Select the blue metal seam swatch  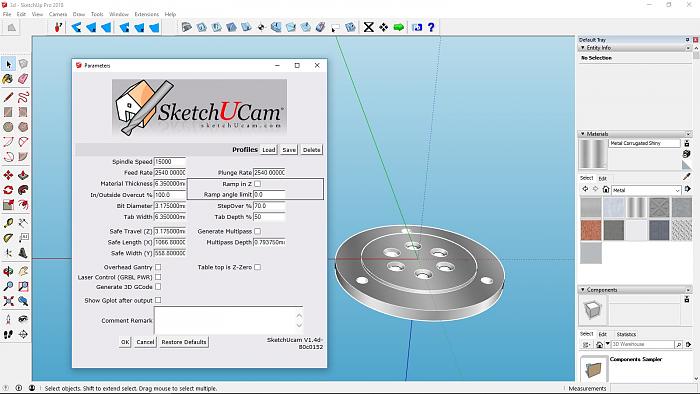pos(659,231)
